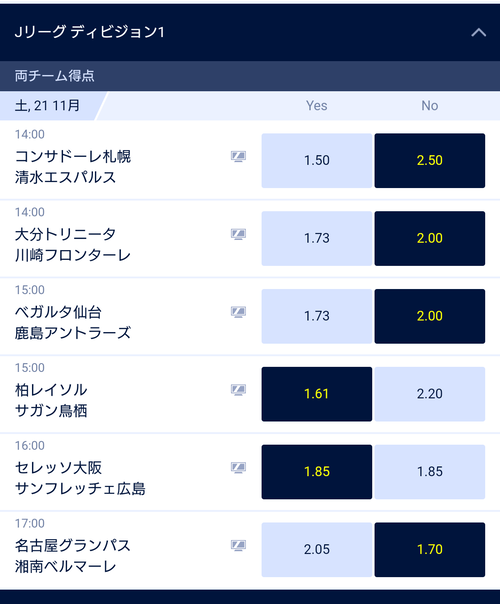Select the 土, 21 11月 date tab
The width and height of the screenshot is (500, 604).
(48, 106)
